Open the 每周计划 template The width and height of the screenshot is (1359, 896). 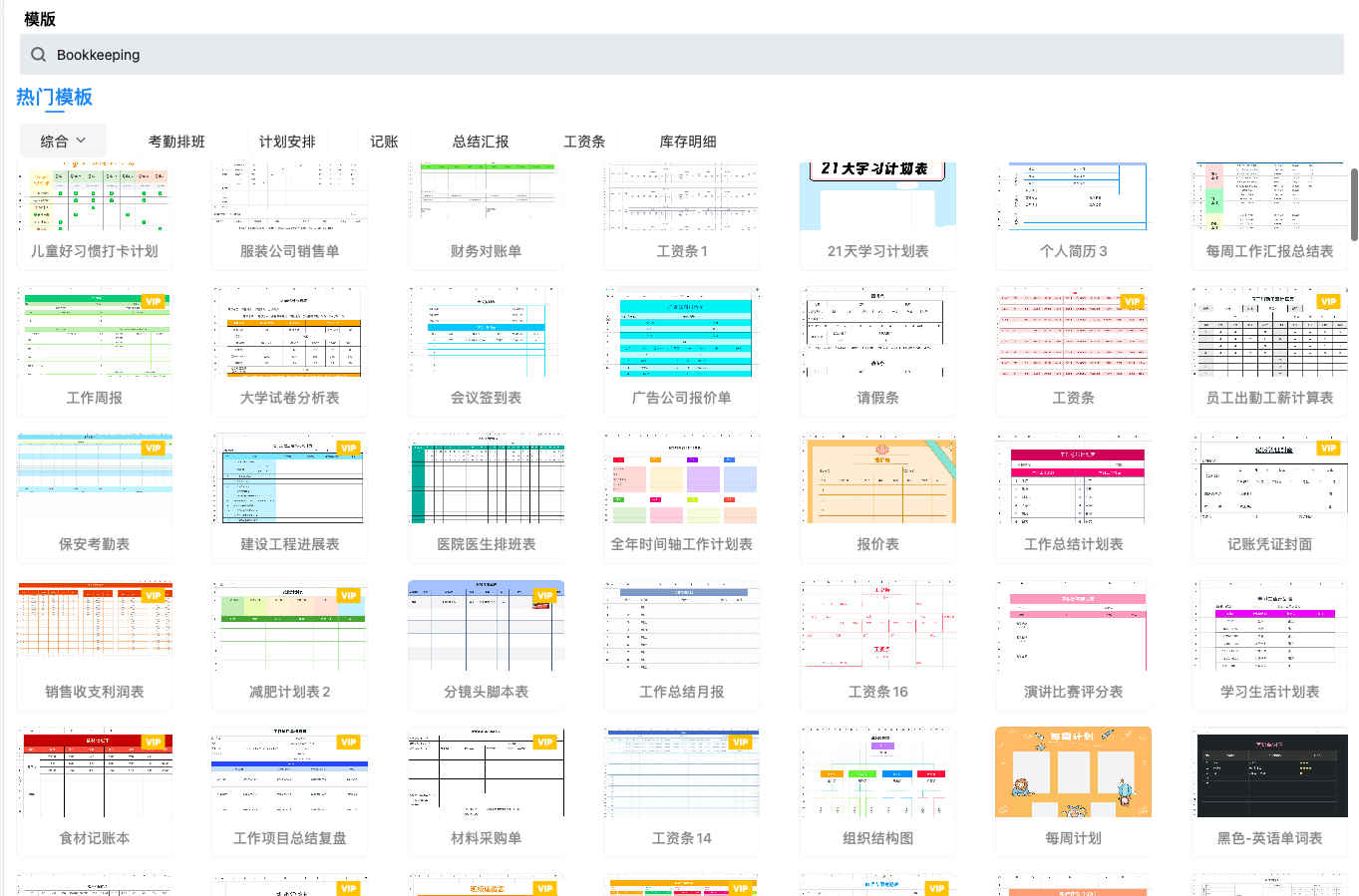[x=1073, y=791]
